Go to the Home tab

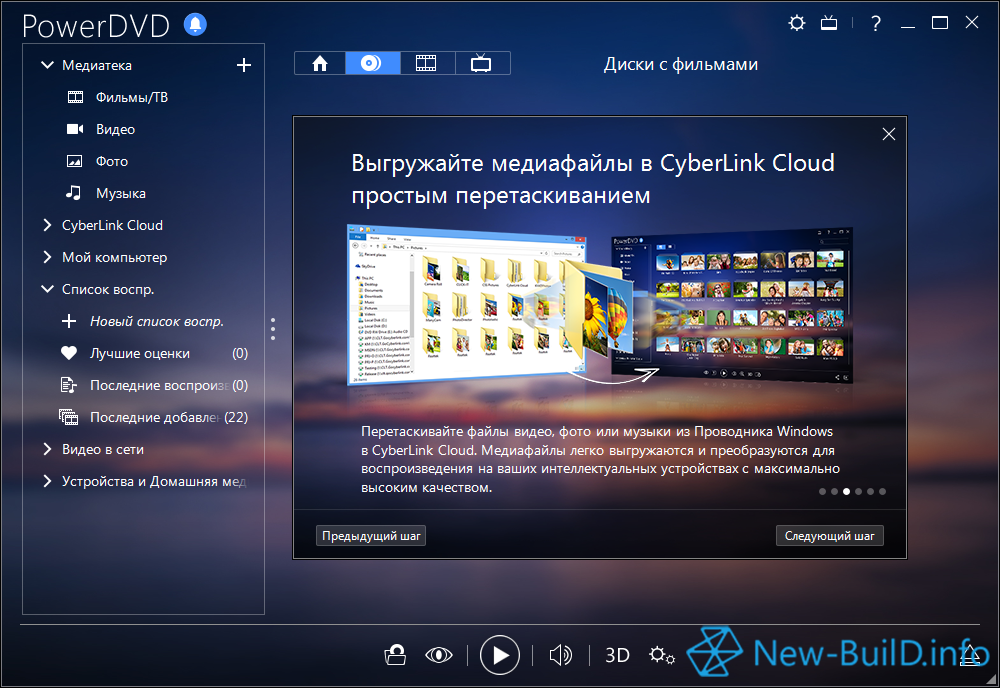pos(320,63)
